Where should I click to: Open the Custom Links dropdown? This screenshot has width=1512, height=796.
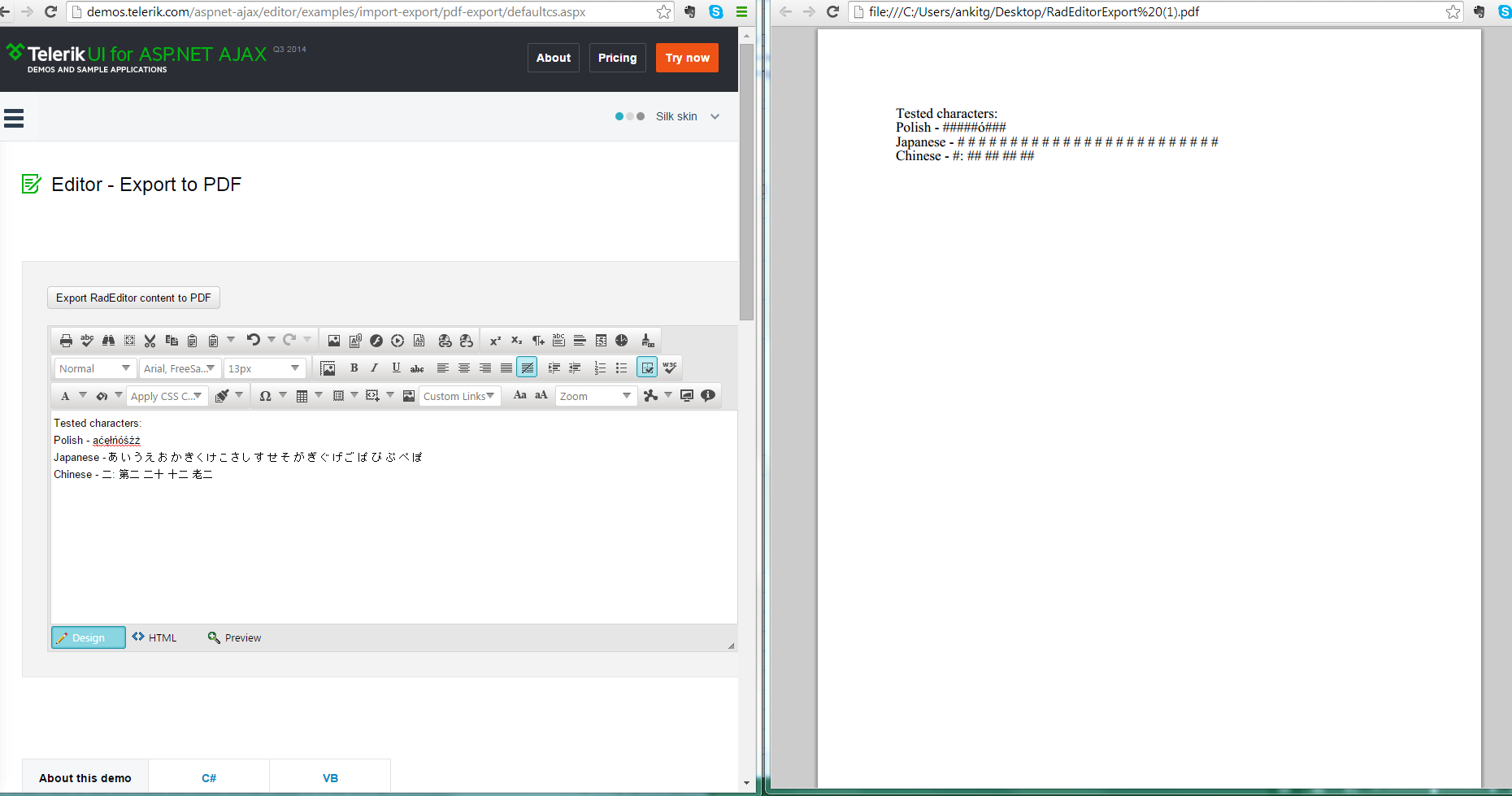pyautogui.click(x=460, y=396)
